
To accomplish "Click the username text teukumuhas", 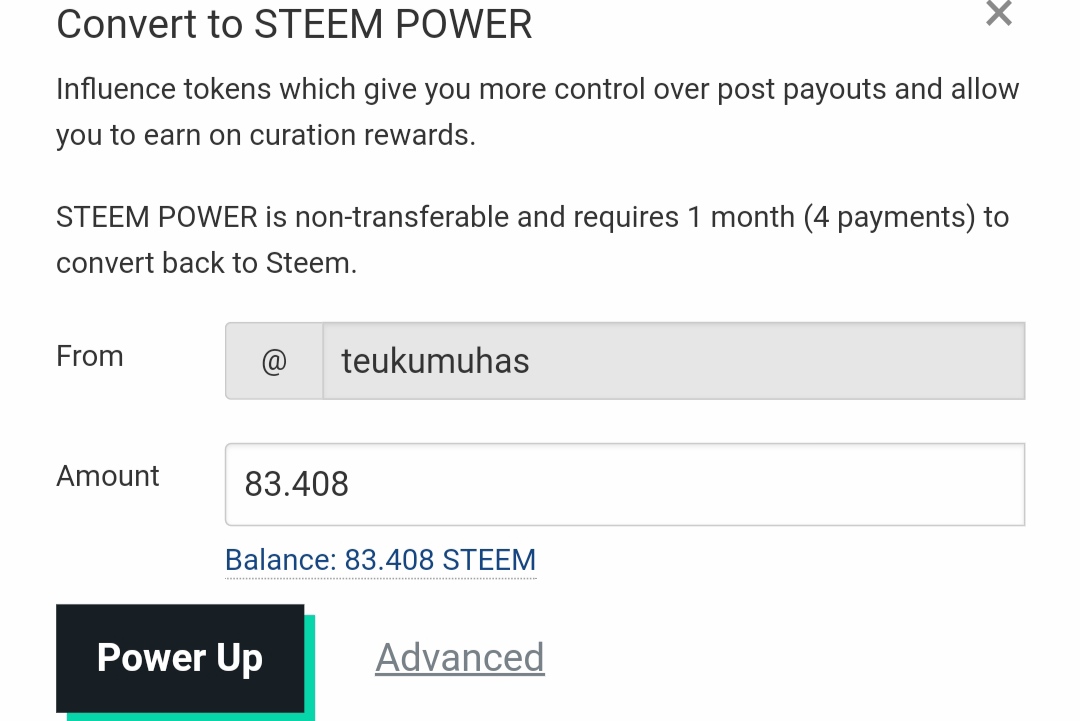I will (x=435, y=362).
